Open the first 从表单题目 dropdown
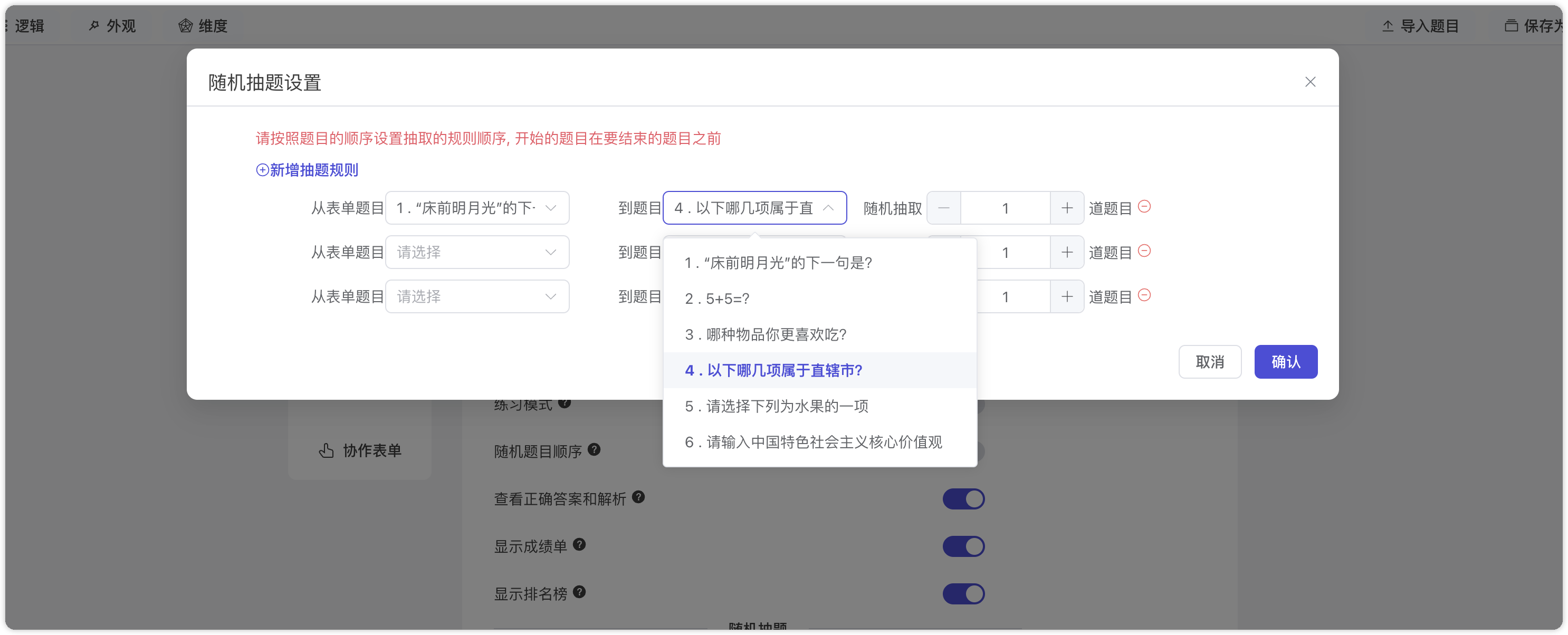The height and width of the screenshot is (635, 1568). [x=476, y=207]
